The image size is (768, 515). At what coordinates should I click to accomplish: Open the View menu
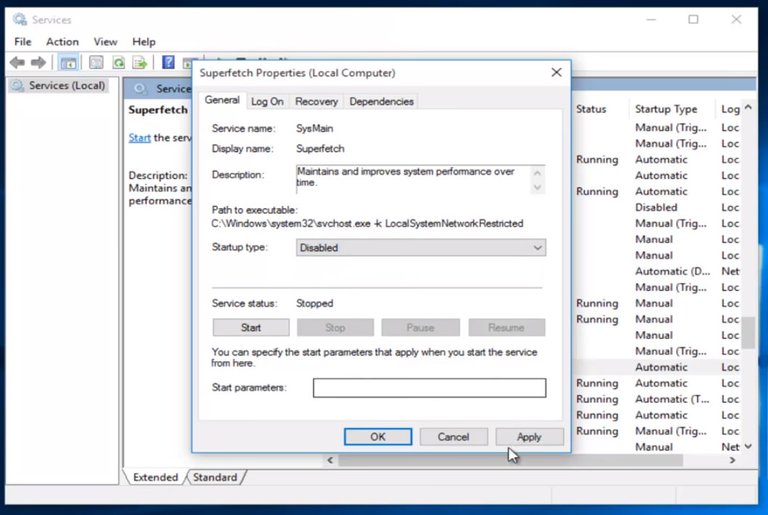105,42
